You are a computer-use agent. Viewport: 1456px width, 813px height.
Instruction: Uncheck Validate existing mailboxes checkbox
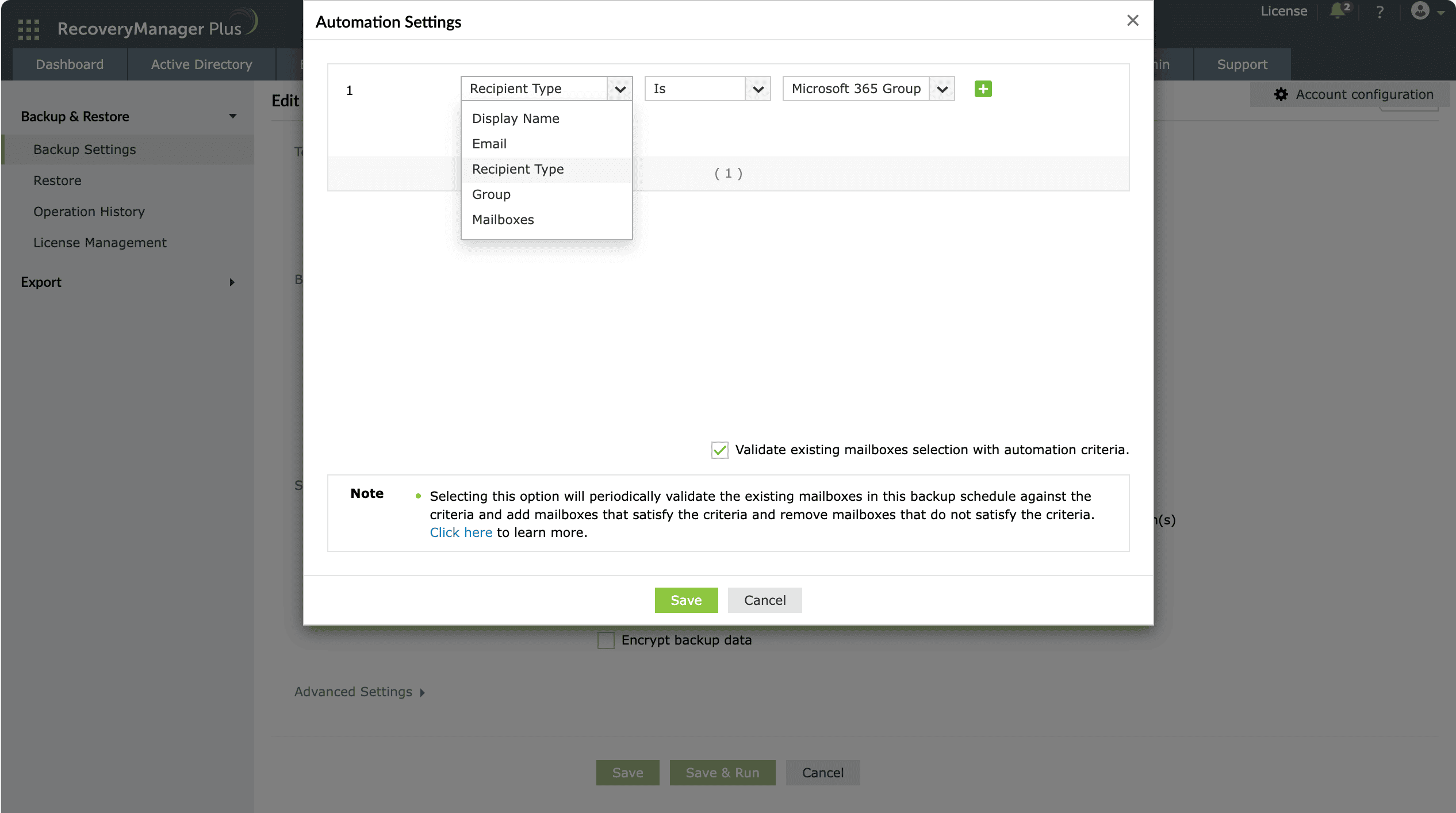point(719,450)
